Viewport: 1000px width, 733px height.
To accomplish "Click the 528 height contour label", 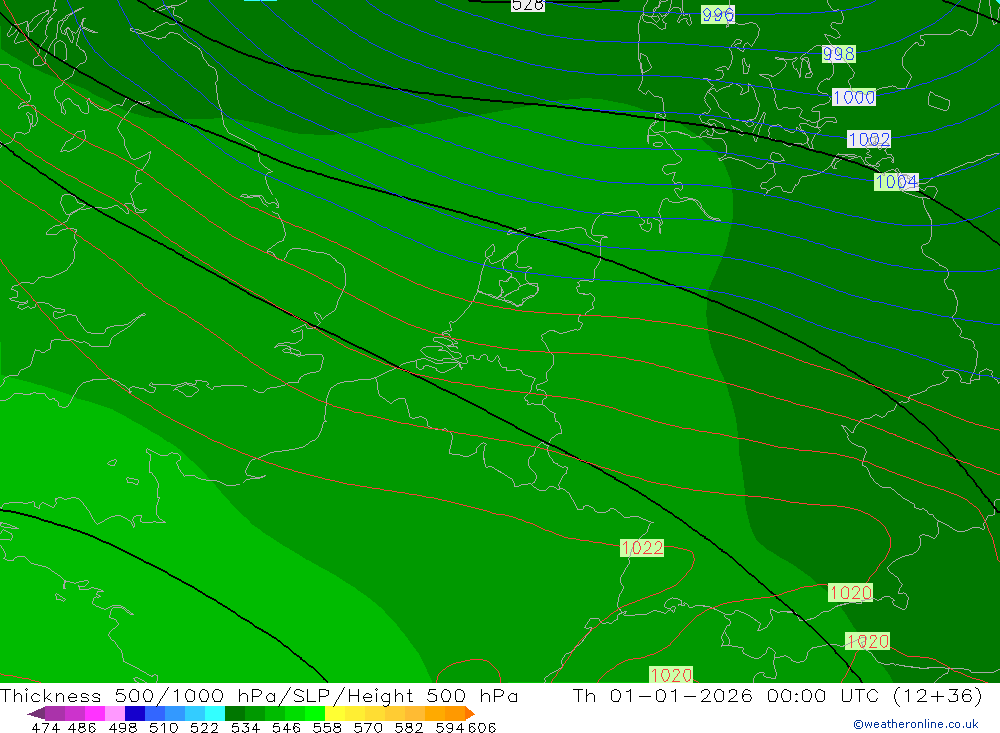I will click(x=527, y=5).
